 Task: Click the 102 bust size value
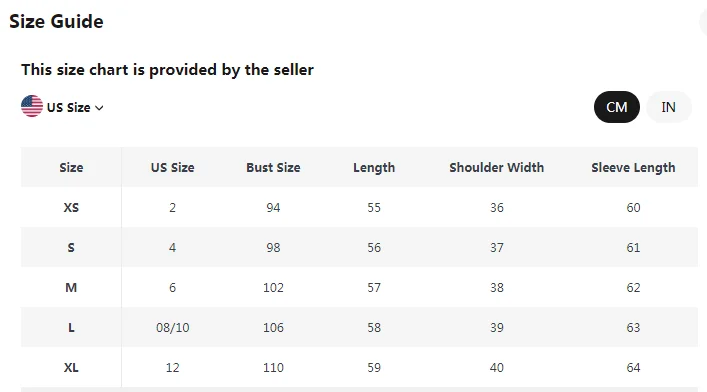[x=273, y=287]
